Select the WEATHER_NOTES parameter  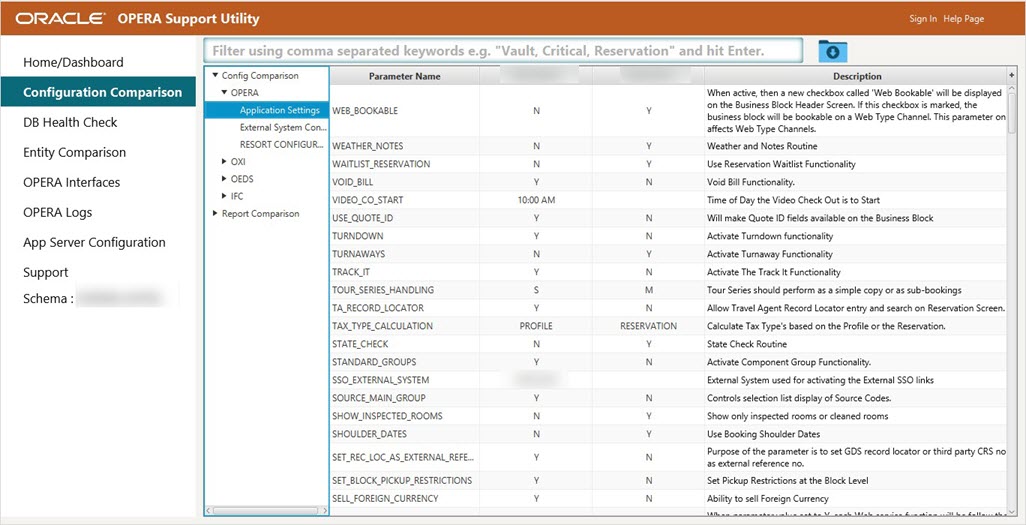pyautogui.click(x=368, y=146)
